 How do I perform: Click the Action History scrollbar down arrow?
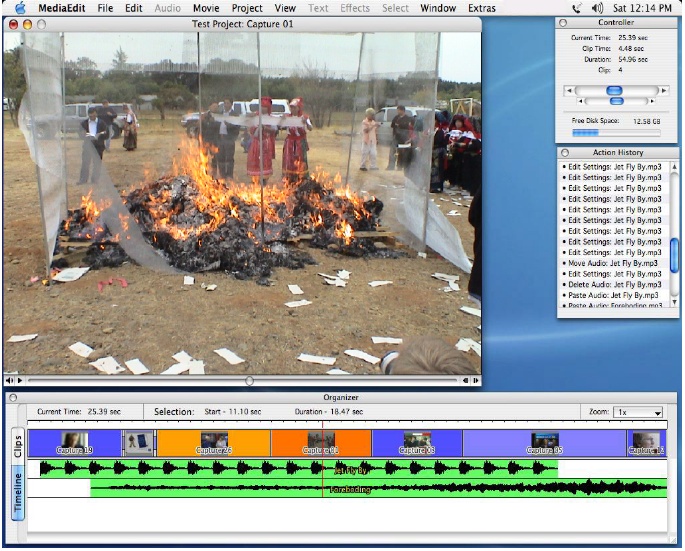(675, 302)
